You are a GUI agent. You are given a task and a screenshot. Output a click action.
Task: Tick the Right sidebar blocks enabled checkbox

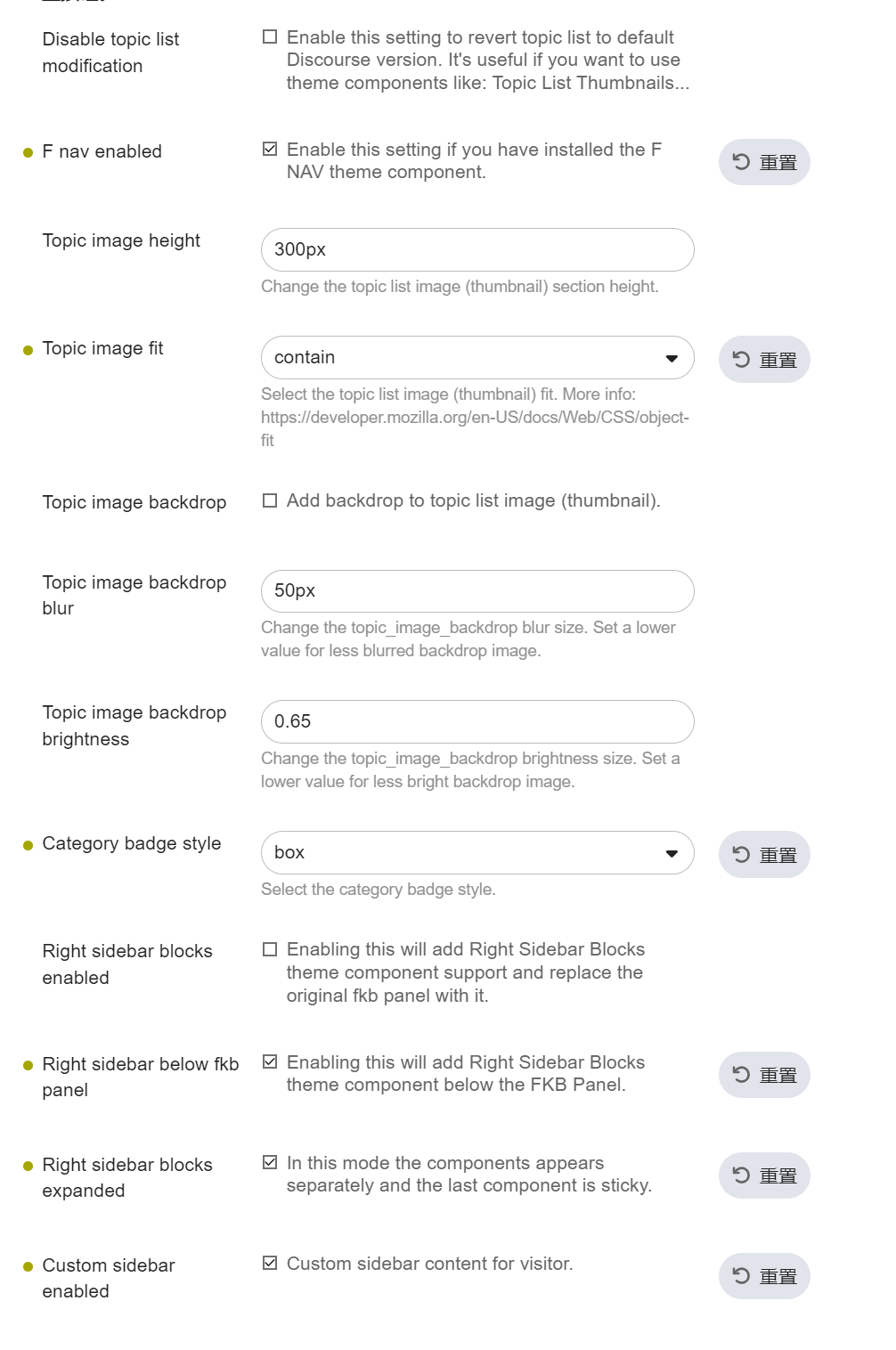(x=270, y=949)
